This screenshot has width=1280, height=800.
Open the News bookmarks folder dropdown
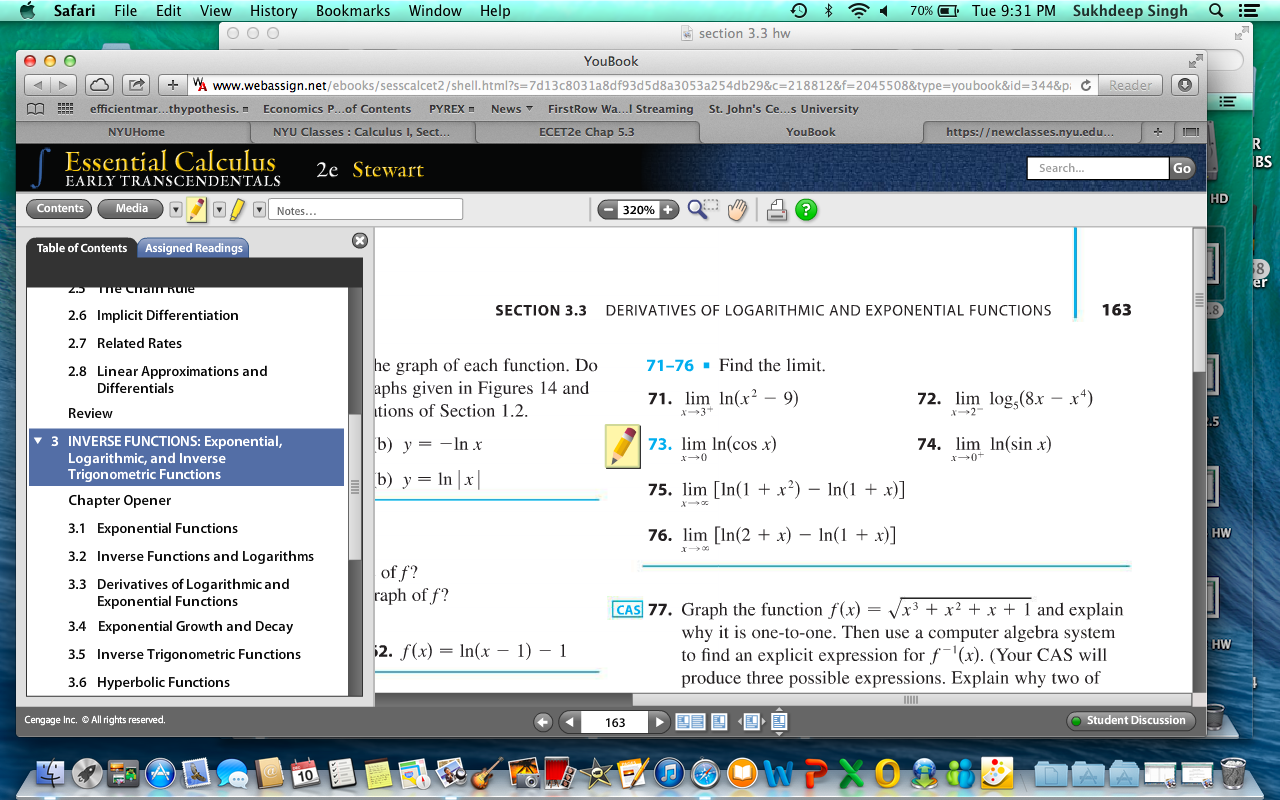click(511, 109)
